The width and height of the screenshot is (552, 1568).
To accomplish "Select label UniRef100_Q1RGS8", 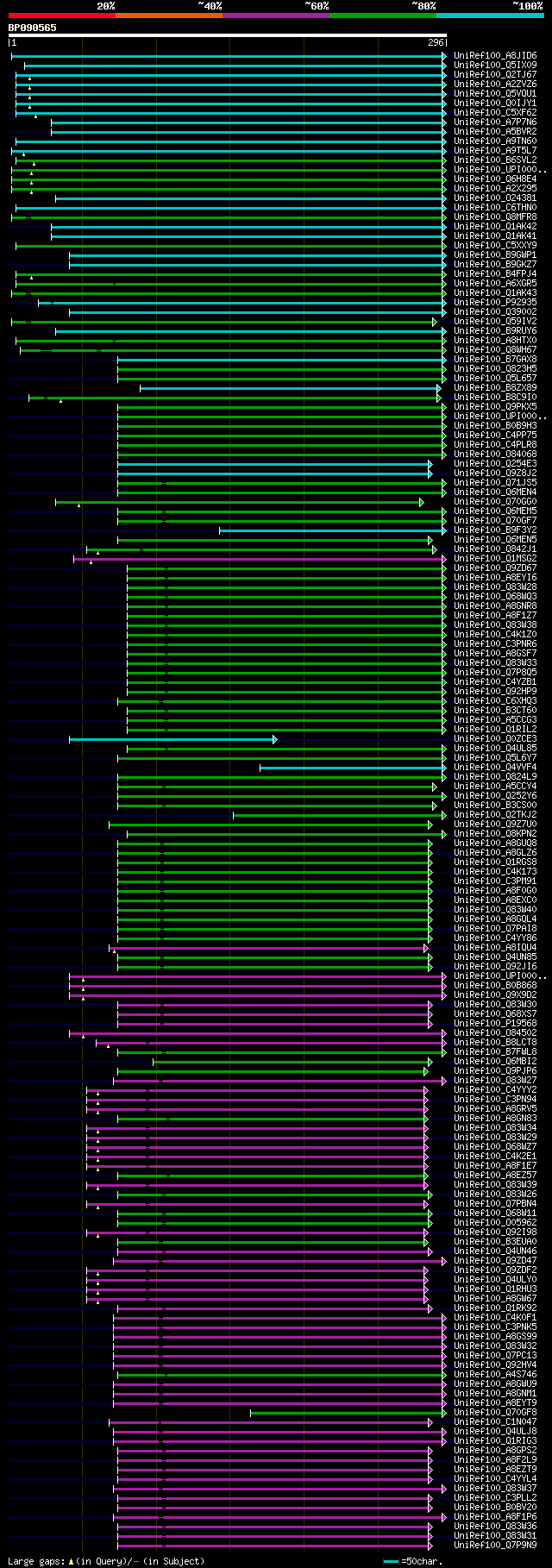I will click(495, 862).
